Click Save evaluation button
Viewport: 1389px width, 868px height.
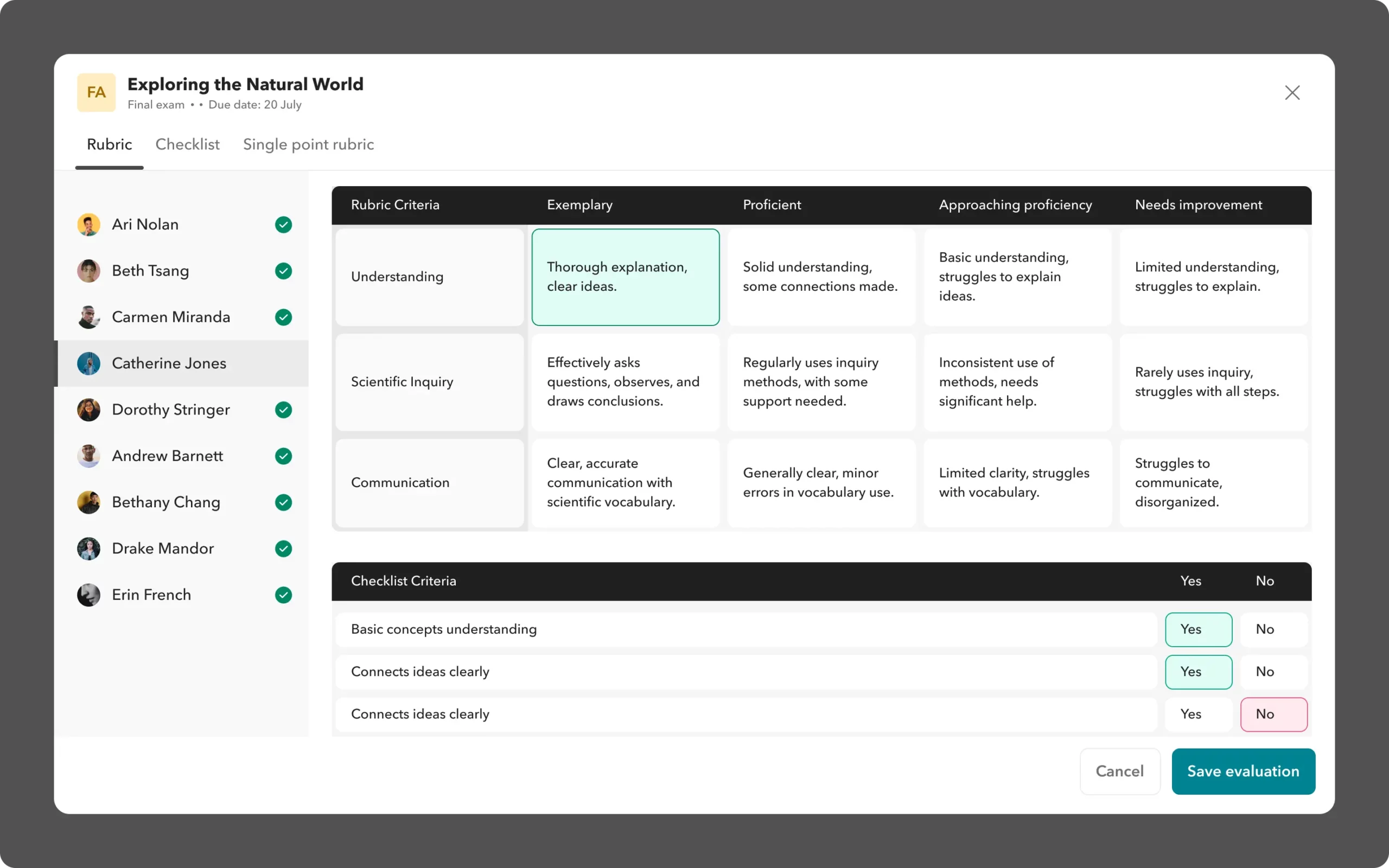tap(1243, 771)
